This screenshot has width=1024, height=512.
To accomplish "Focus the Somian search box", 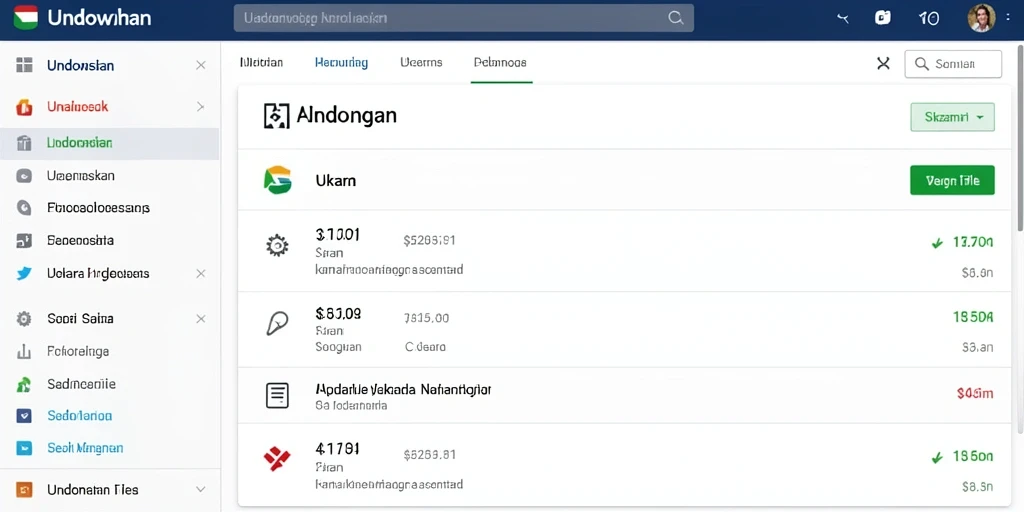I will click(953, 64).
